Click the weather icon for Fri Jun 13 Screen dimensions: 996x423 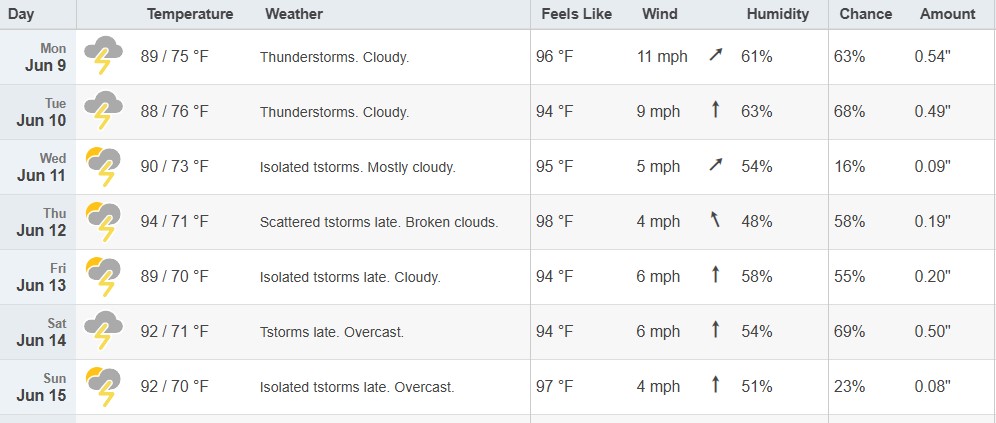tap(104, 276)
